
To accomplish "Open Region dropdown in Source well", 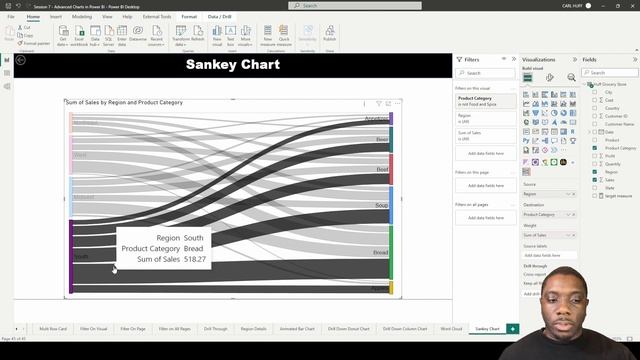I will [568, 194].
